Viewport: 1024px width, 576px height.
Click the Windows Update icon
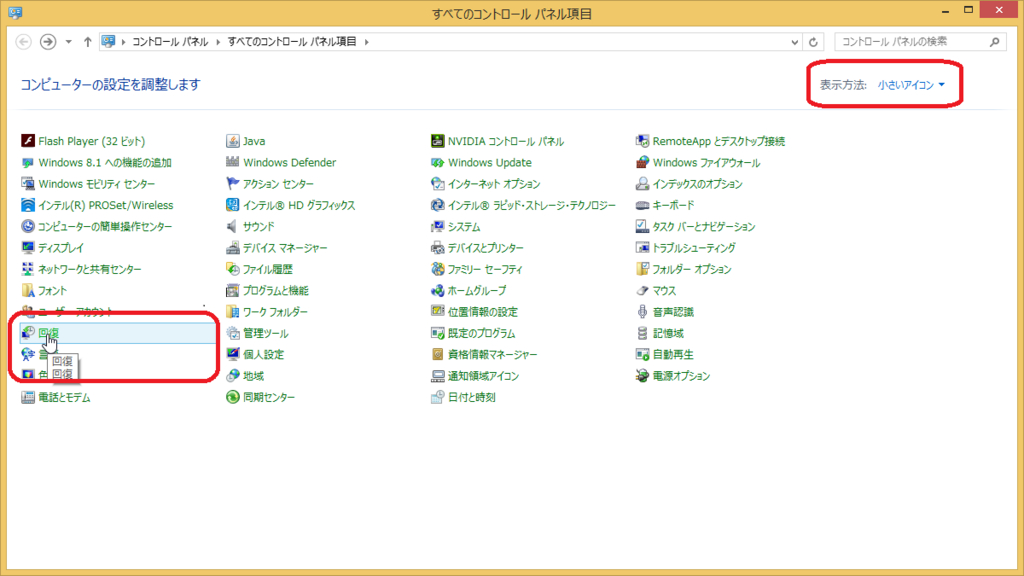(438, 163)
